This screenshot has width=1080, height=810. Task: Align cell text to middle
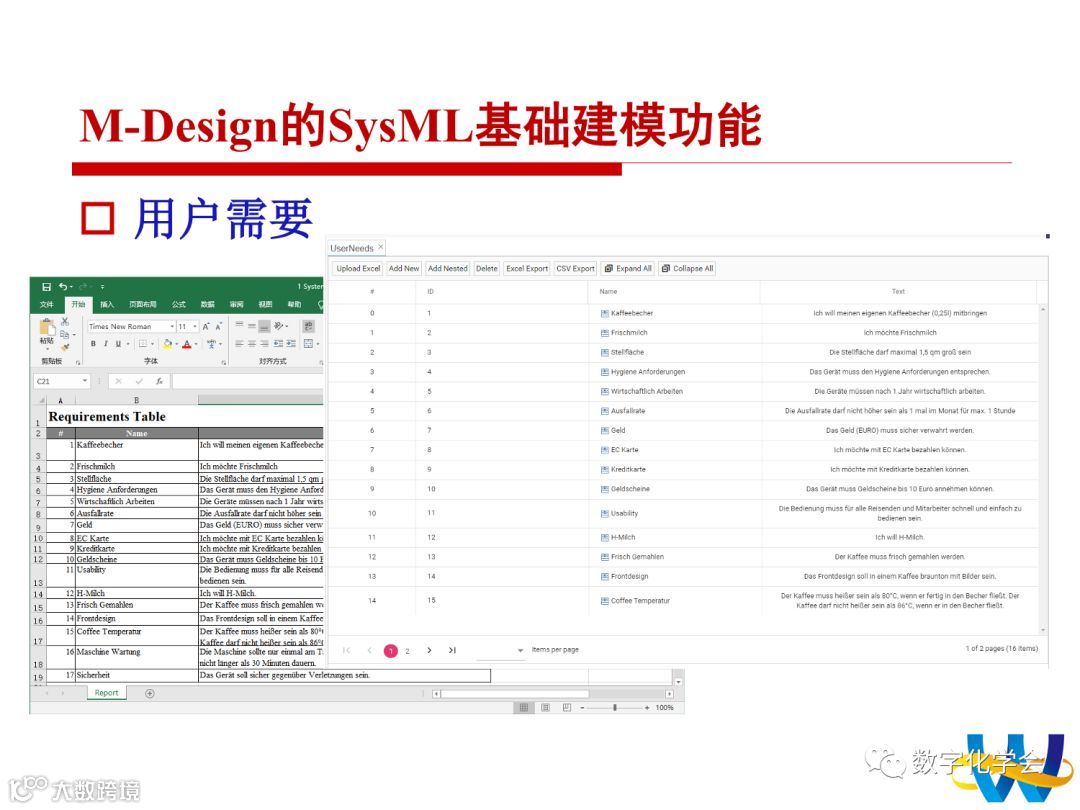click(x=252, y=326)
